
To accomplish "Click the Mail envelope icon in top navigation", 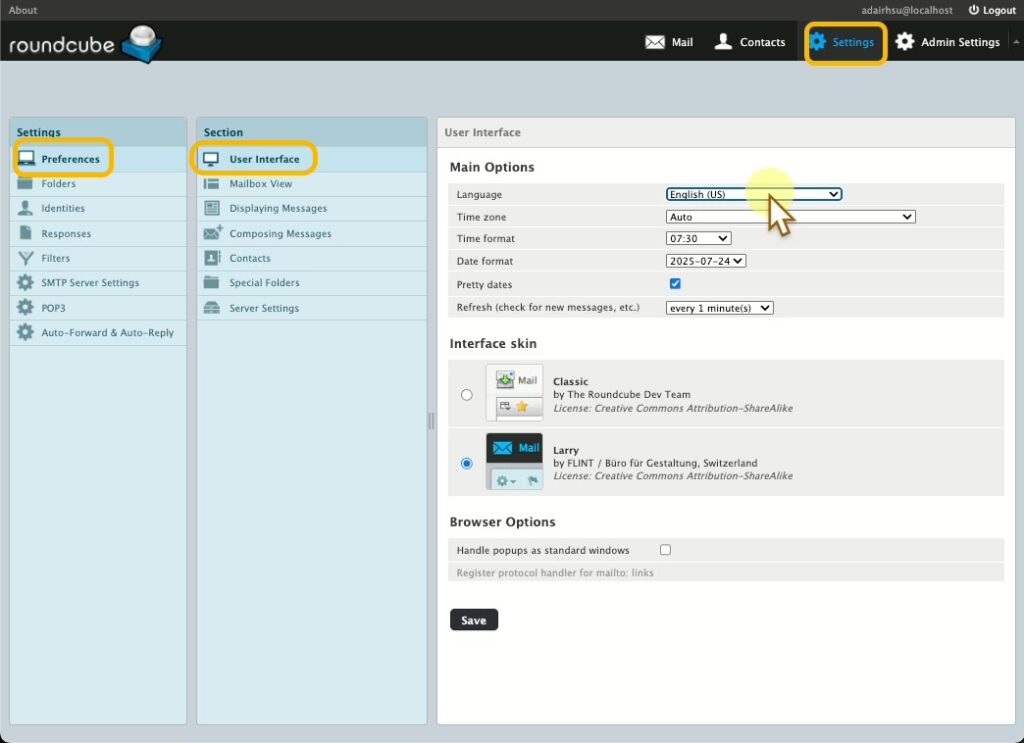I will 654,42.
